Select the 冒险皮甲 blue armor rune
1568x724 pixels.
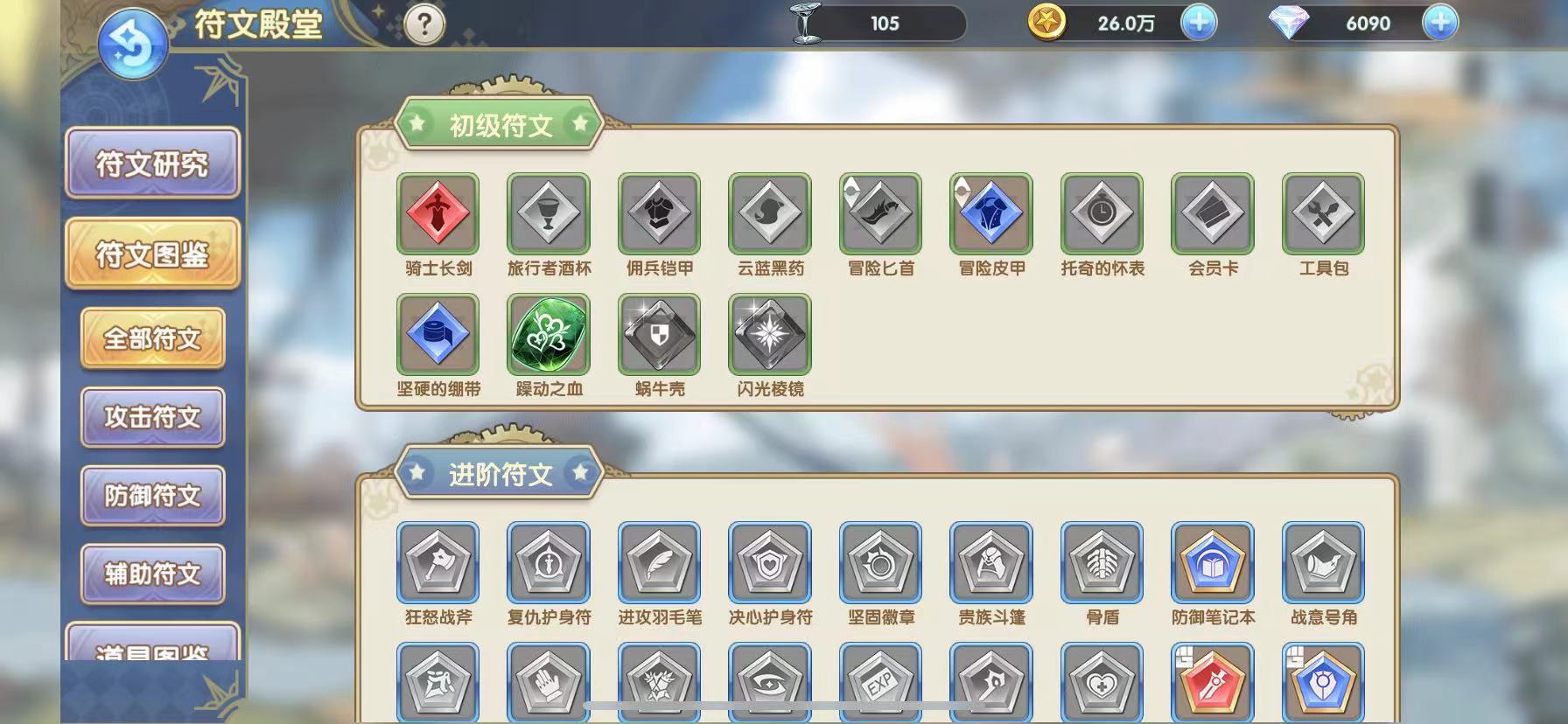coord(991,213)
